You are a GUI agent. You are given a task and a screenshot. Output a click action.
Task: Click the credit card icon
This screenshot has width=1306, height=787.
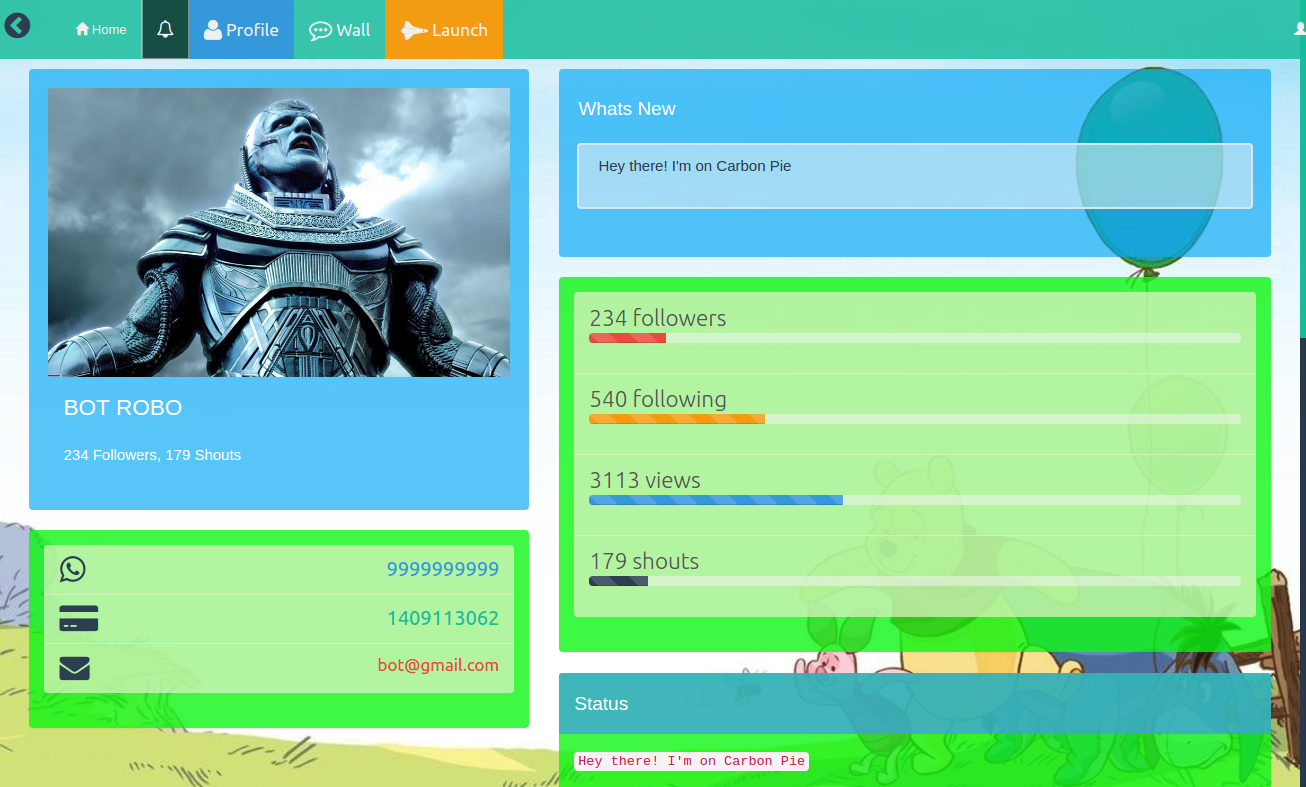[x=79, y=618]
